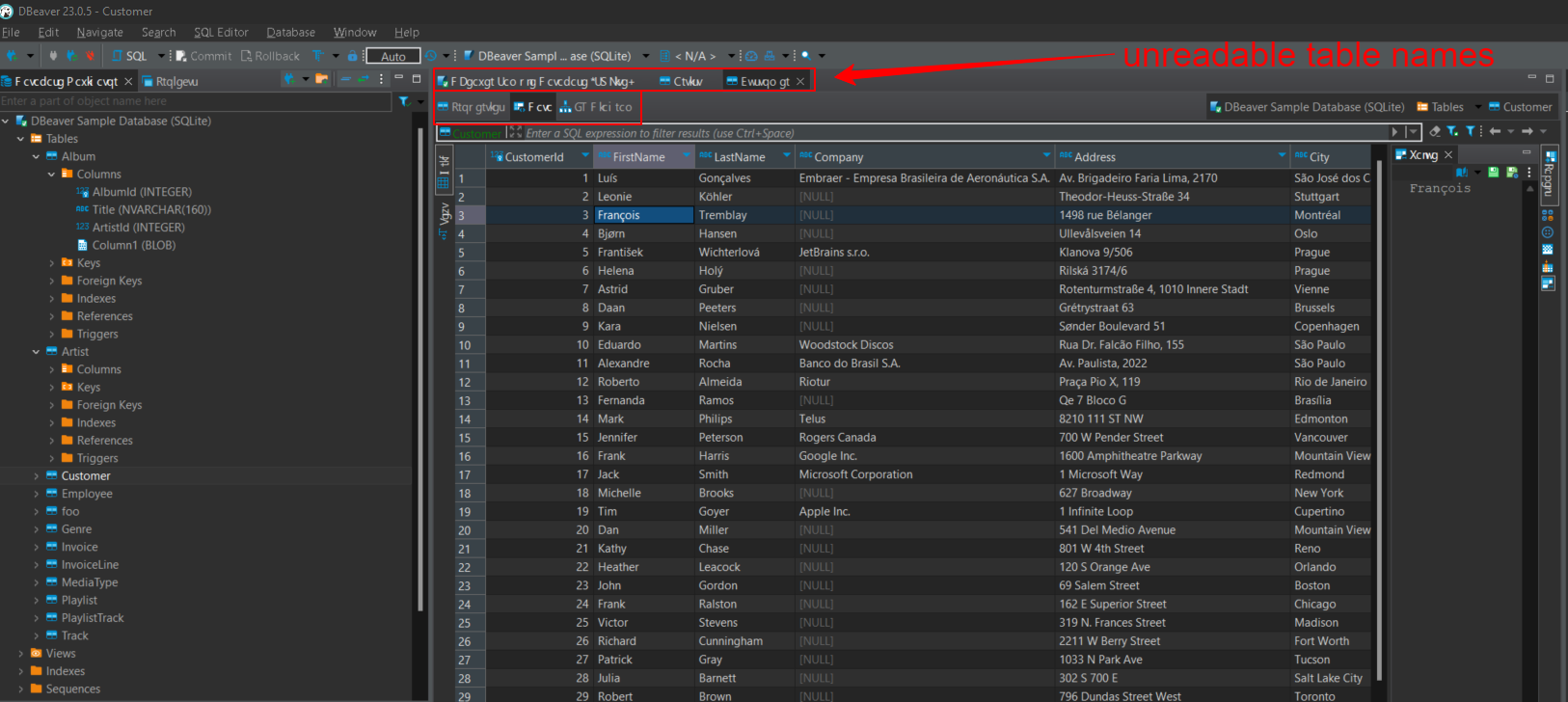Click the Rollback button
The width and height of the screenshot is (1568, 702).
(x=270, y=56)
